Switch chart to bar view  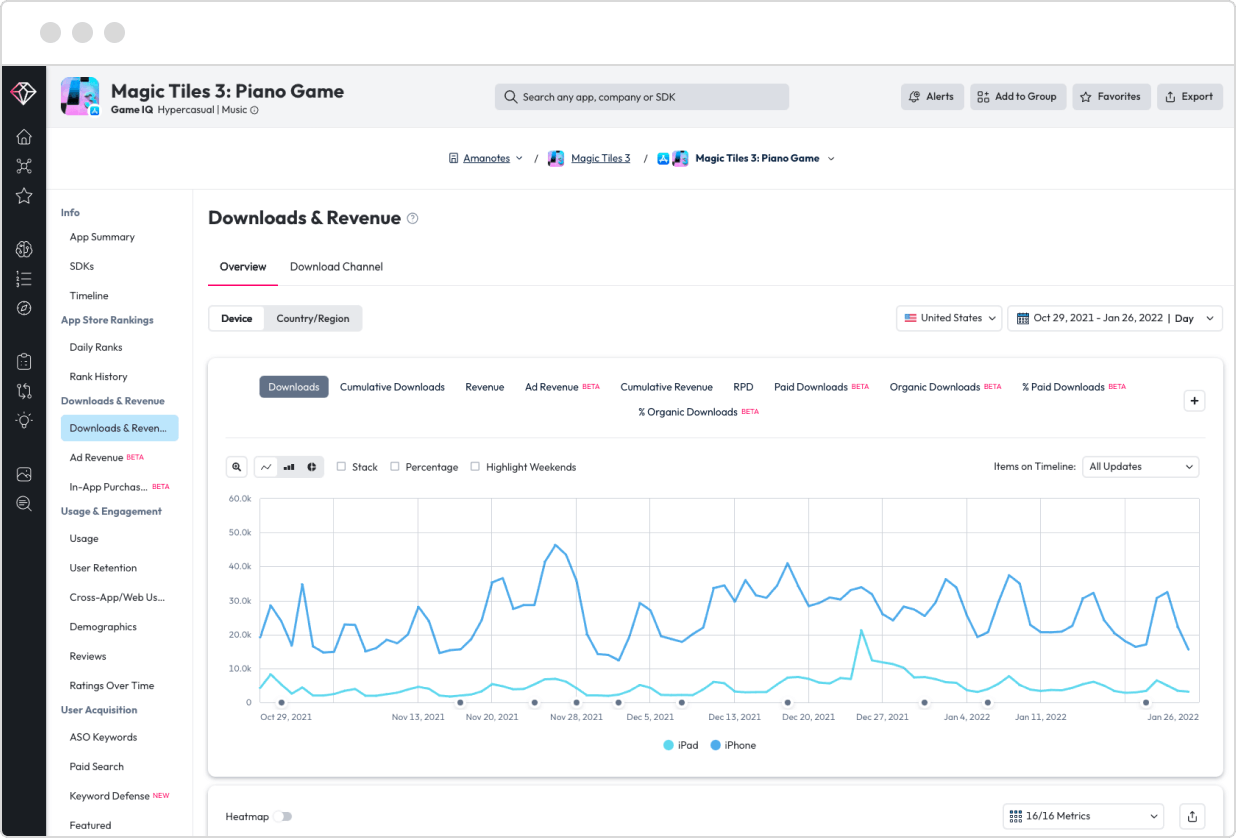coord(289,467)
